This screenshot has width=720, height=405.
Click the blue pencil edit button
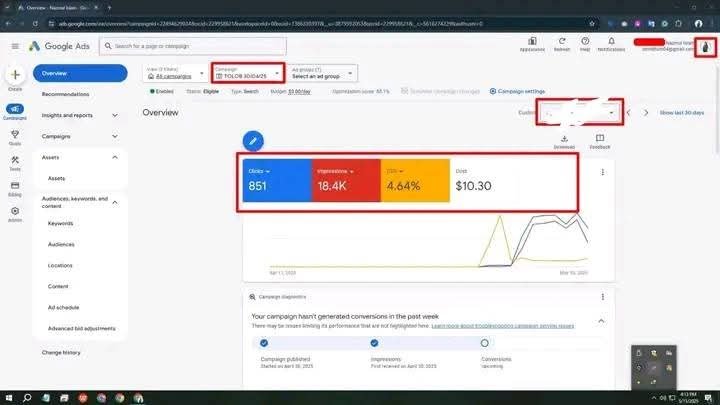pos(254,141)
